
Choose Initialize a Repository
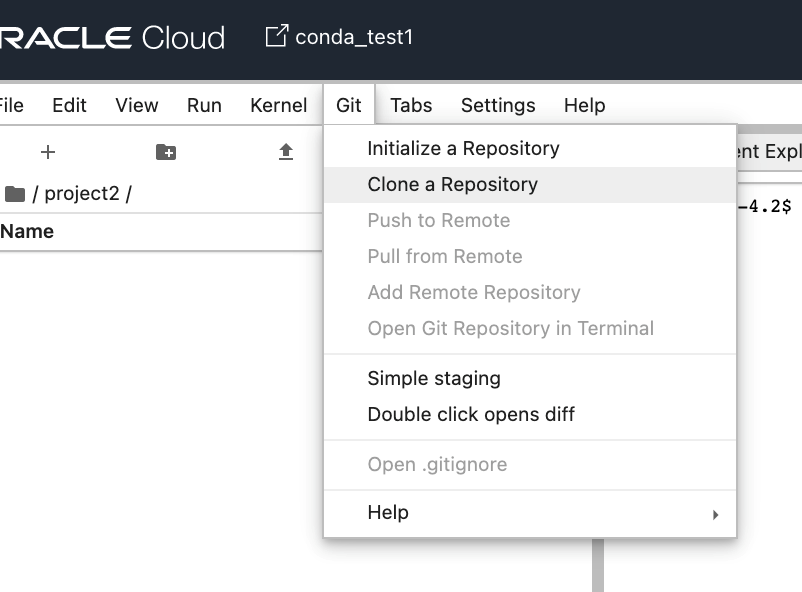pyautogui.click(x=463, y=148)
